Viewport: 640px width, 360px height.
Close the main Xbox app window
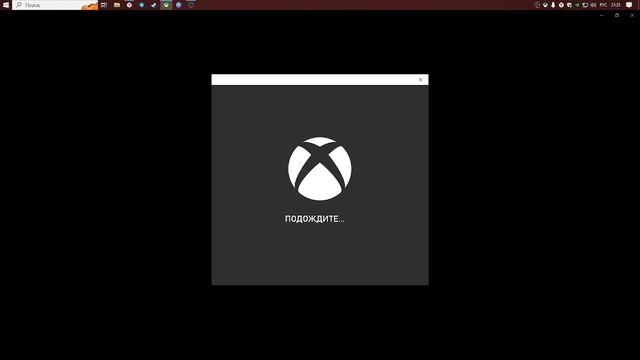pos(632,16)
